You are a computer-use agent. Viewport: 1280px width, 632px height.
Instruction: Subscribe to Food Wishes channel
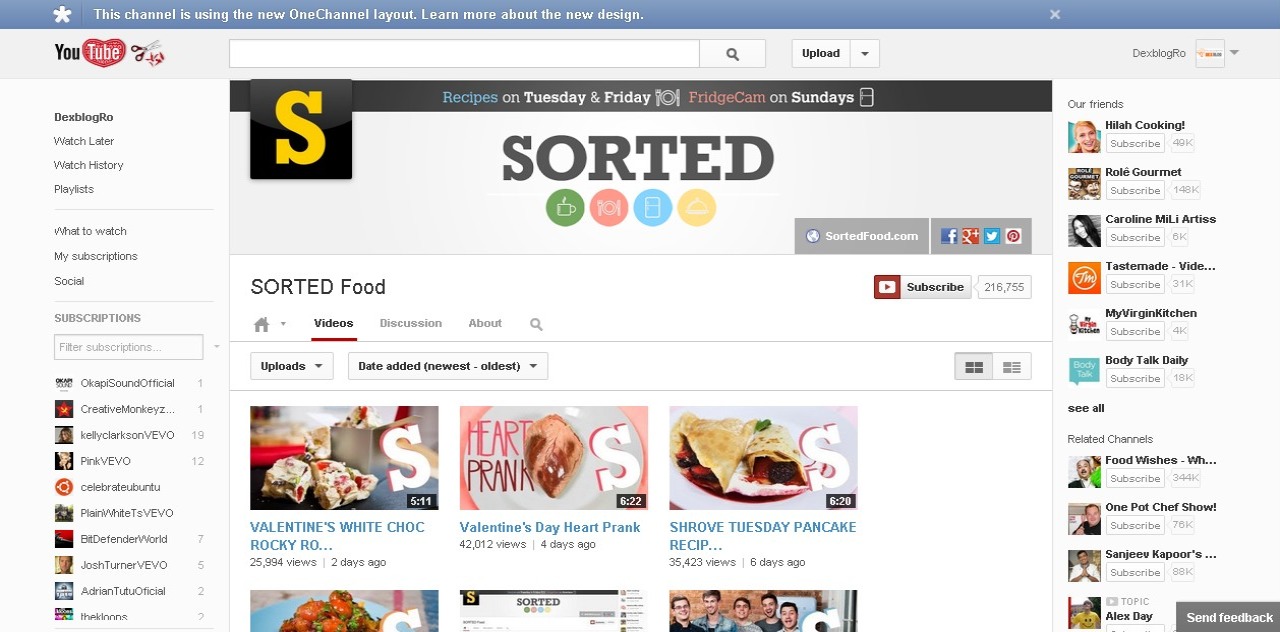(1135, 479)
